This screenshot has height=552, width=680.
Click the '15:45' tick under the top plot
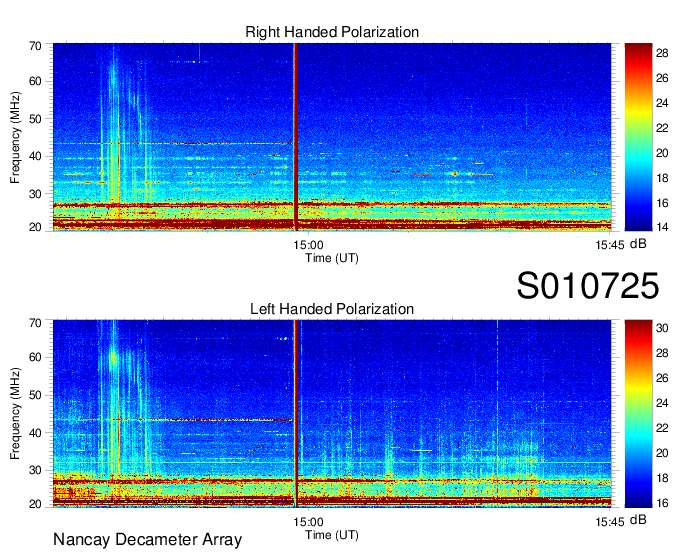point(610,245)
